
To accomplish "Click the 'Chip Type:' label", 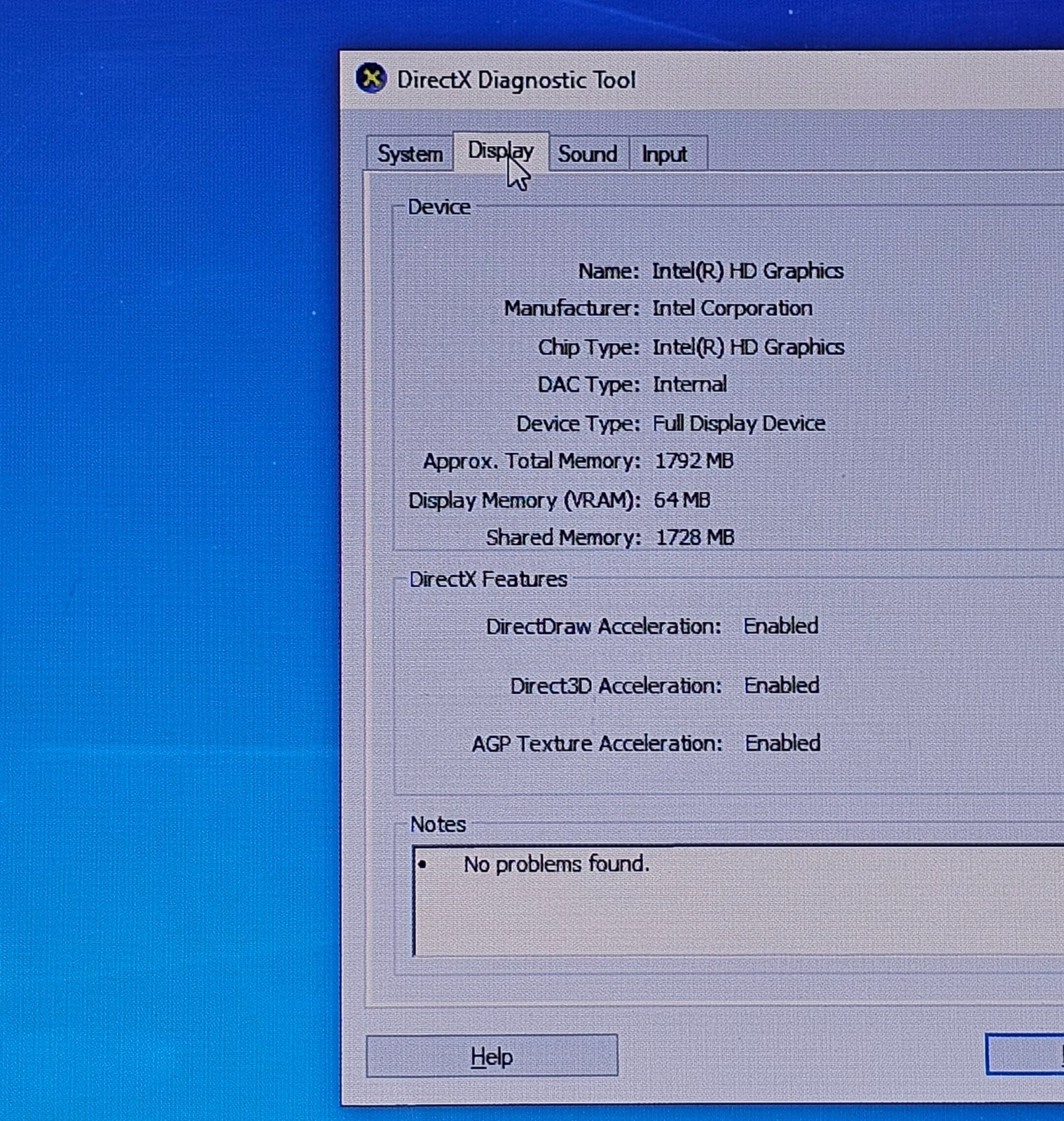I will [588, 348].
